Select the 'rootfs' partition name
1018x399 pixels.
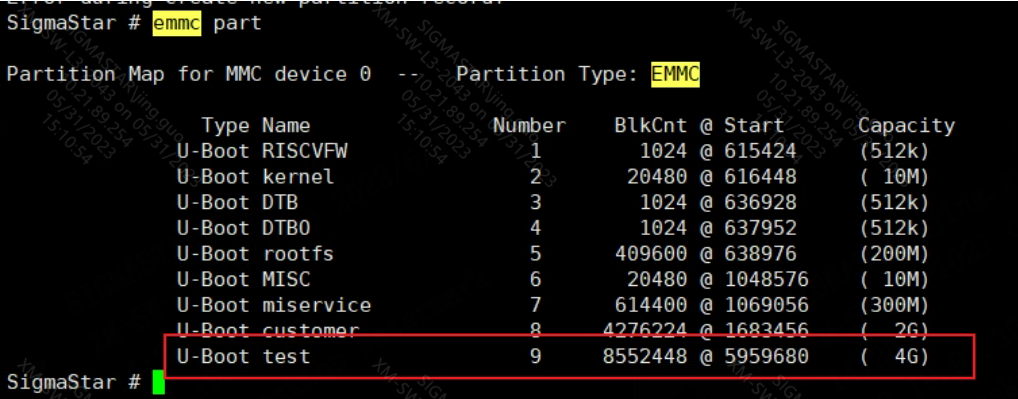(299, 254)
